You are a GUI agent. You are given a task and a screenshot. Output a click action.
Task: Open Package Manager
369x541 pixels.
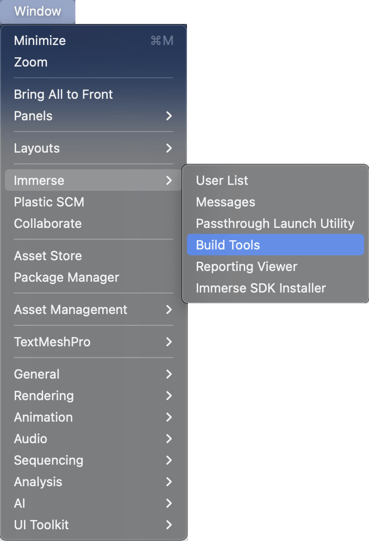[93, 277]
